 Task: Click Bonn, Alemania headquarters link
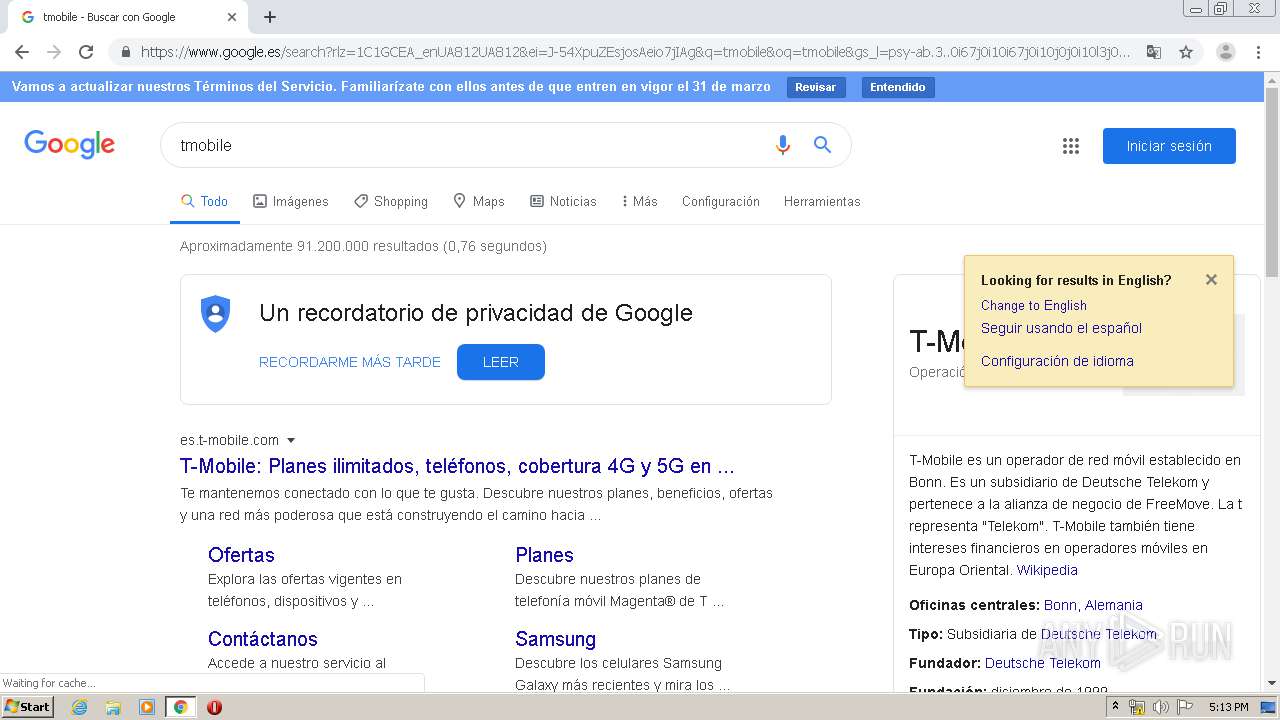point(1093,605)
